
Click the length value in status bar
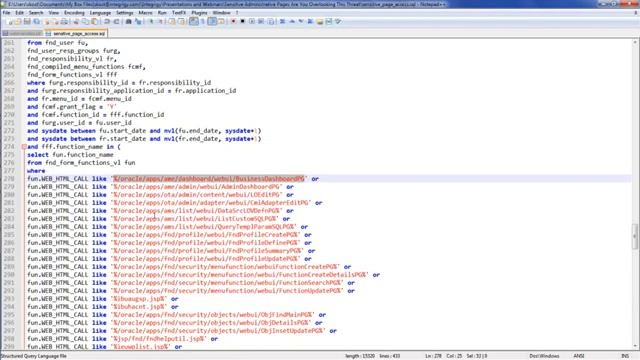pos(360,356)
